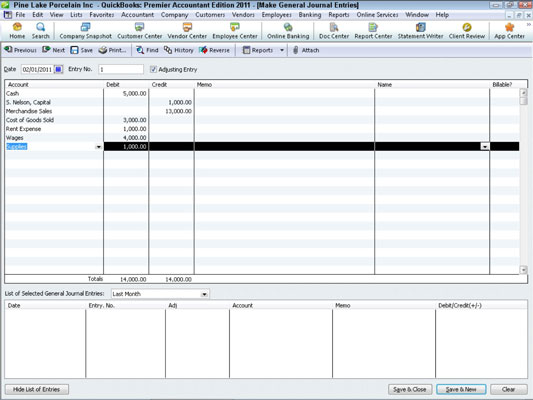
Task: Click the Attach paperclip icon
Action: point(295,50)
